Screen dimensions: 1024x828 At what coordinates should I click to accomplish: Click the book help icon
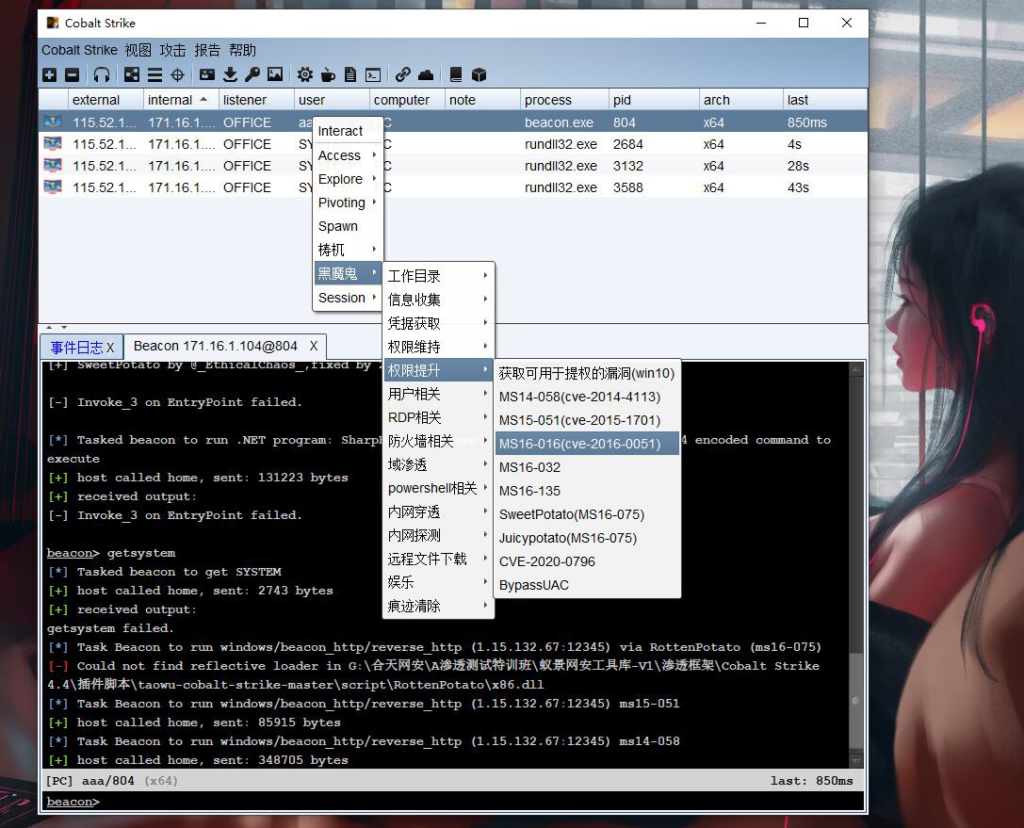456,74
